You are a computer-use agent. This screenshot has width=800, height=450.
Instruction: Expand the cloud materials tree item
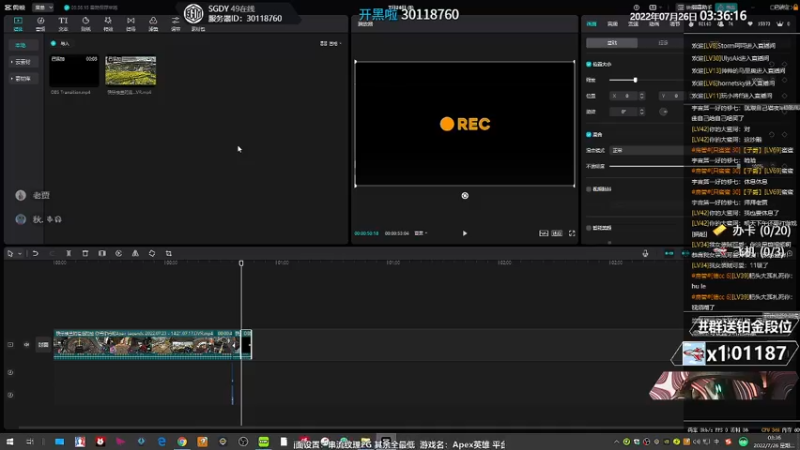(21, 62)
